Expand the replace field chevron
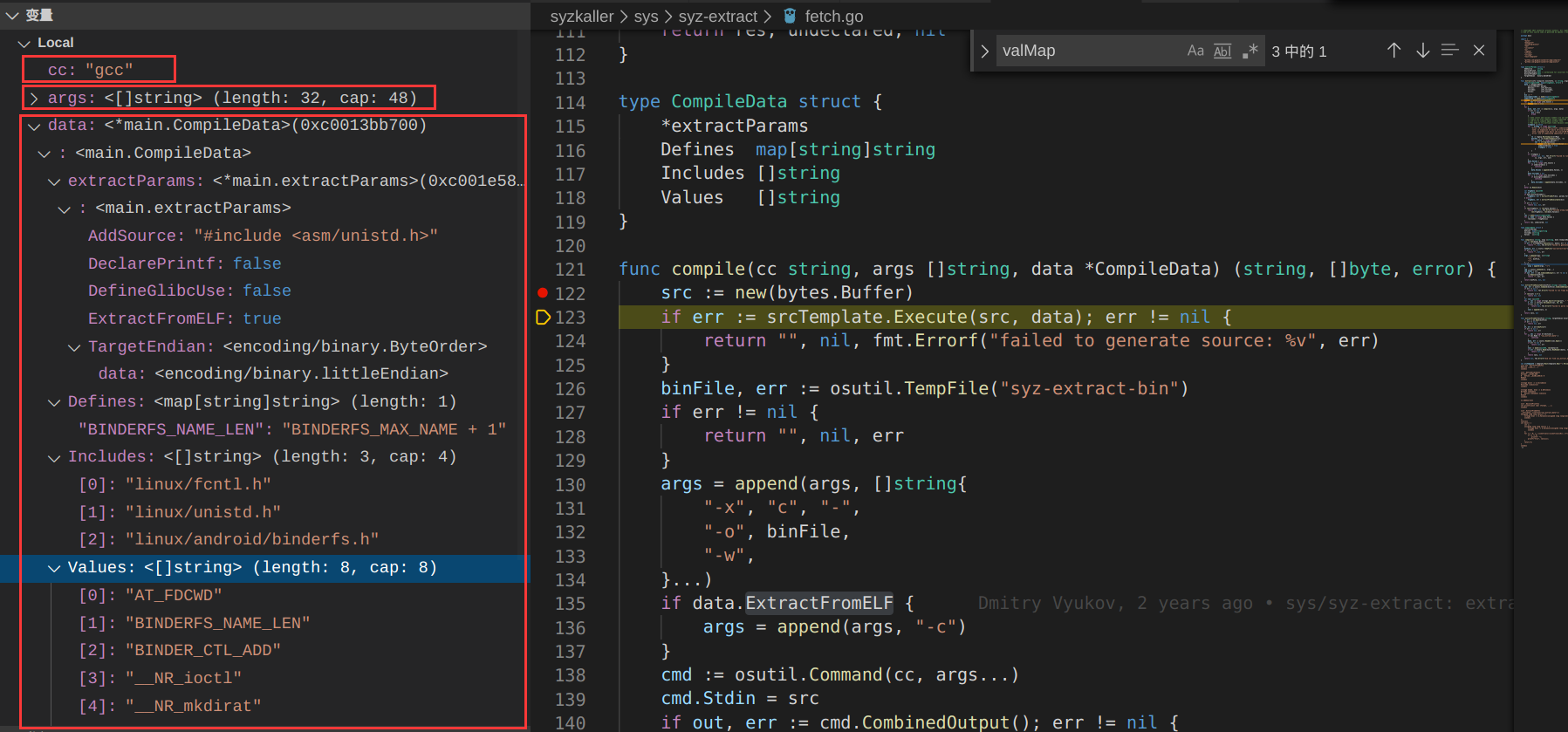This screenshot has width=1568, height=732. click(x=984, y=51)
